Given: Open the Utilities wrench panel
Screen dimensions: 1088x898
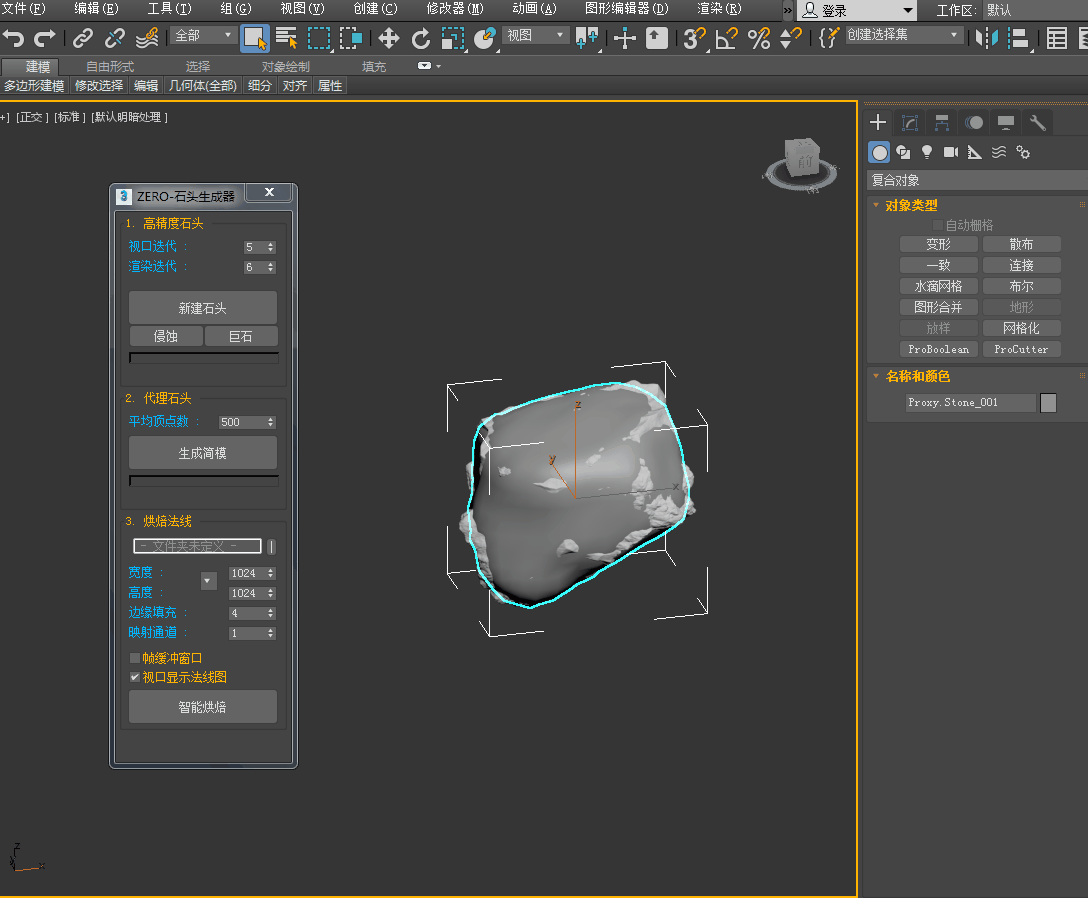Looking at the screenshot, I should [1038, 123].
